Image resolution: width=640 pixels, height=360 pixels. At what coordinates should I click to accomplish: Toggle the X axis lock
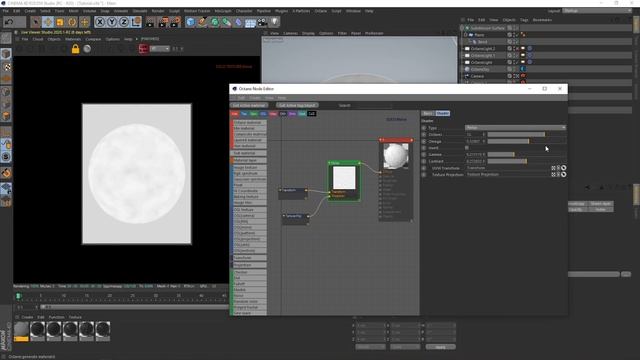click(x=100, y=22)
